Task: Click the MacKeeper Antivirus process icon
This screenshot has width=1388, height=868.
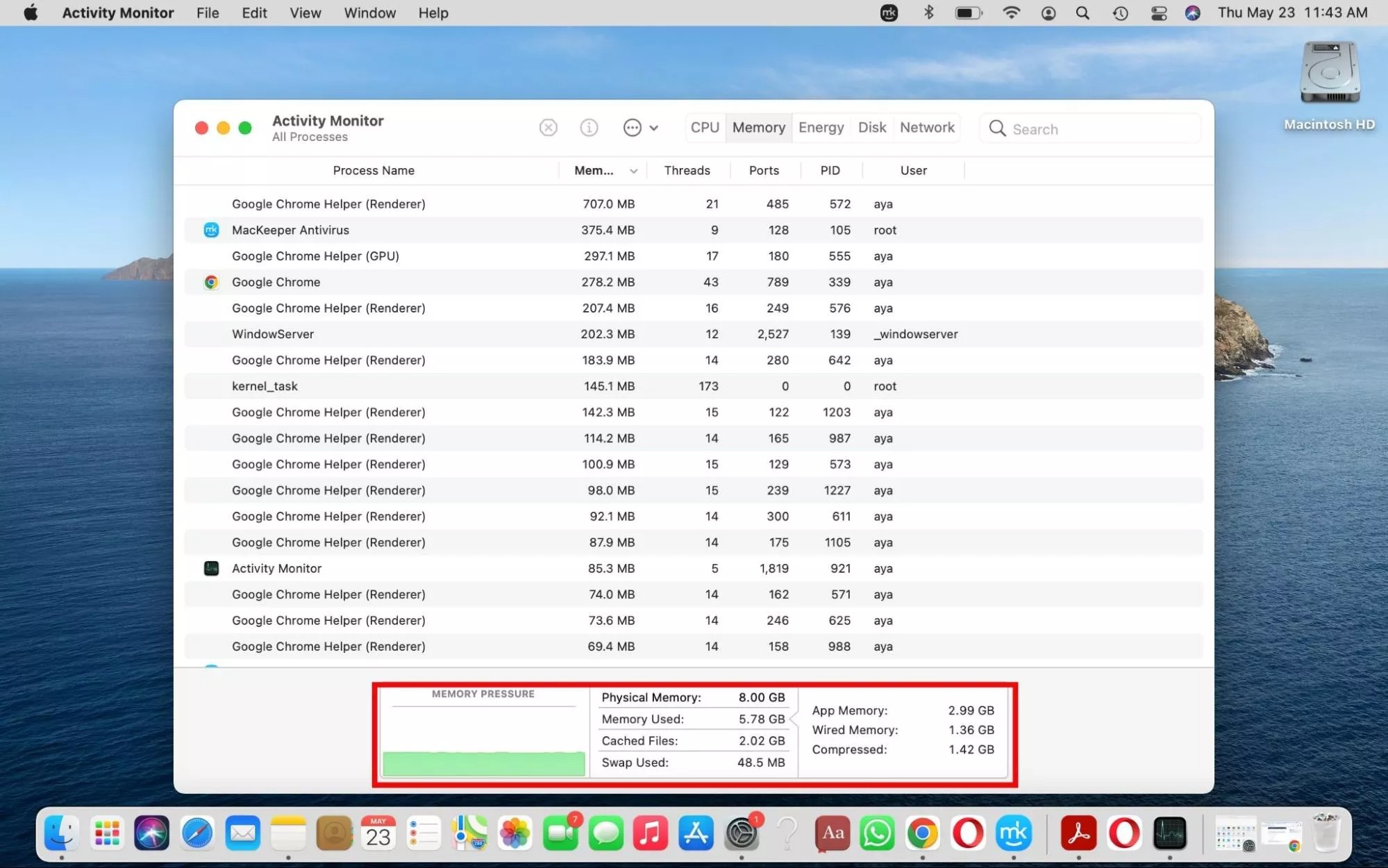Action: (x=211, y=230)
